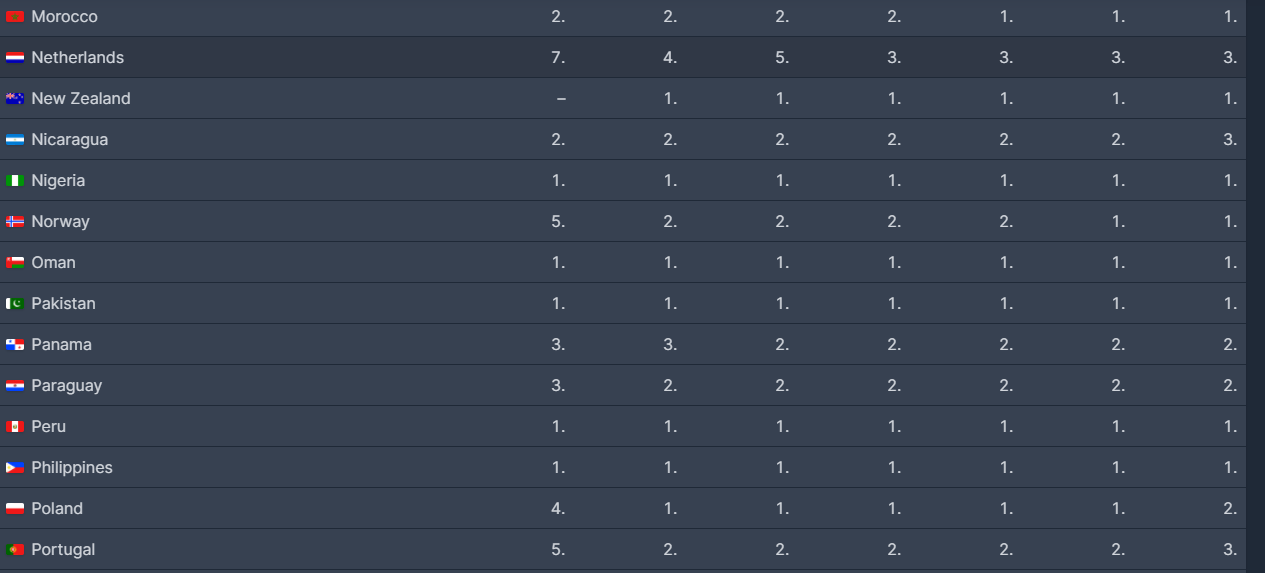Click the Pakistan flag icon
This screenshot has height=573, width=1265.
coord(15,304)
